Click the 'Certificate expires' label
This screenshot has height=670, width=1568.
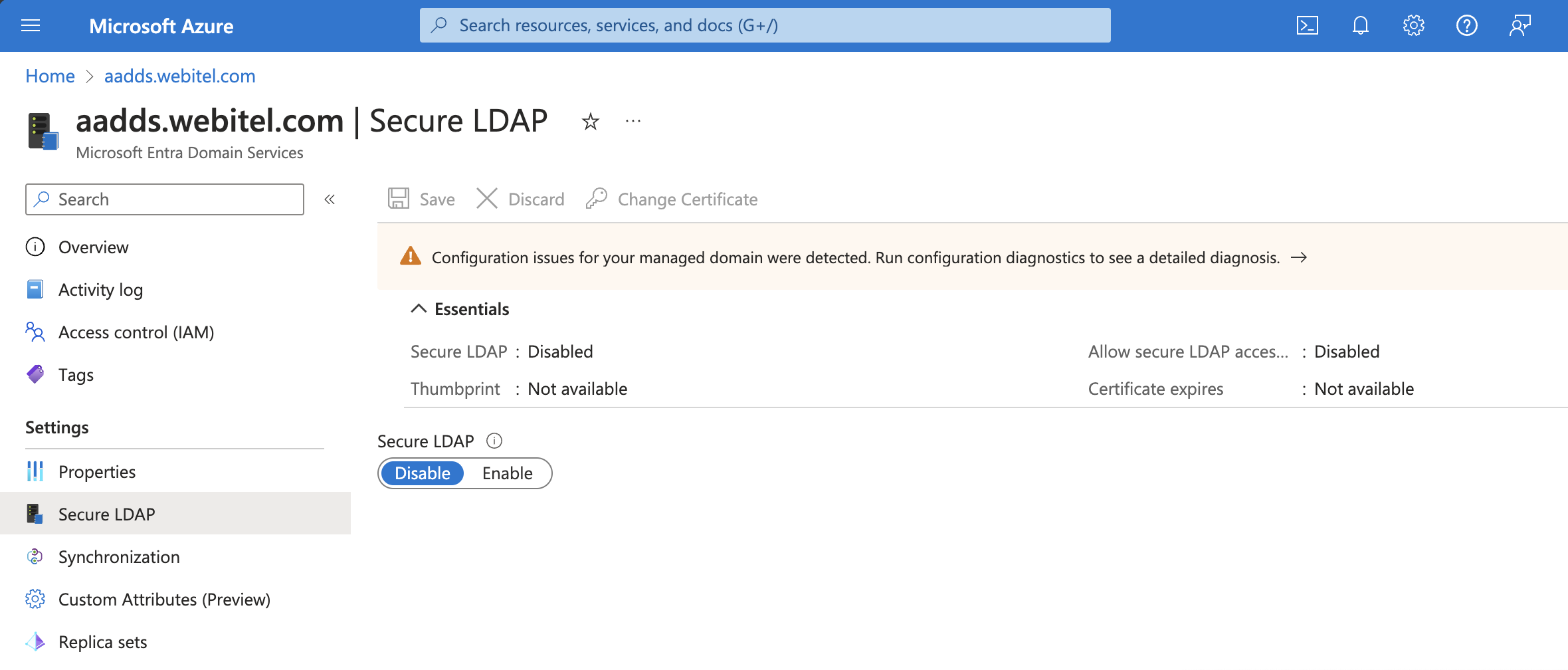click(1155, 389)
